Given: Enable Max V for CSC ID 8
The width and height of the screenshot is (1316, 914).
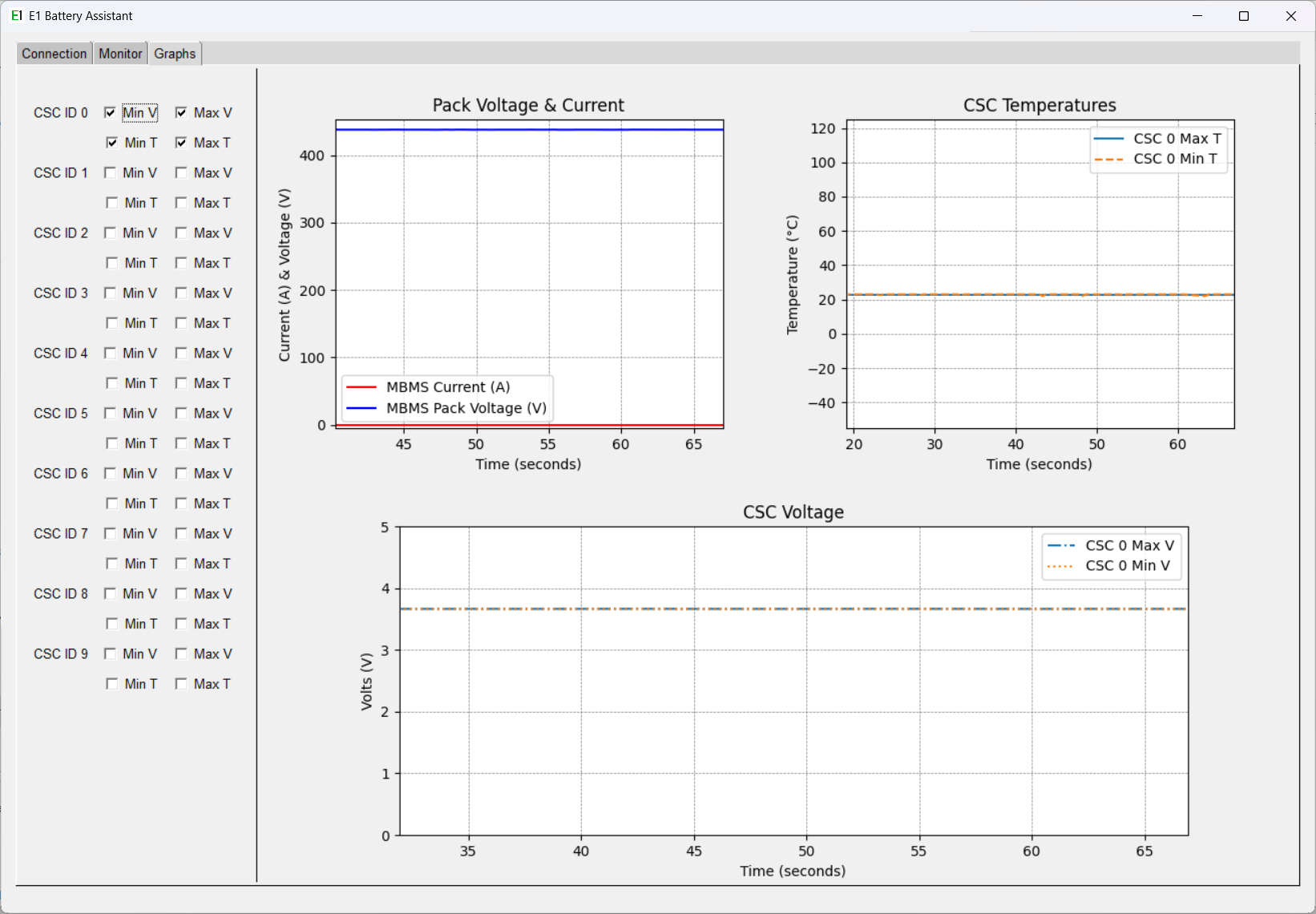Looking at the screenshot, I should (x=181, y=593).
